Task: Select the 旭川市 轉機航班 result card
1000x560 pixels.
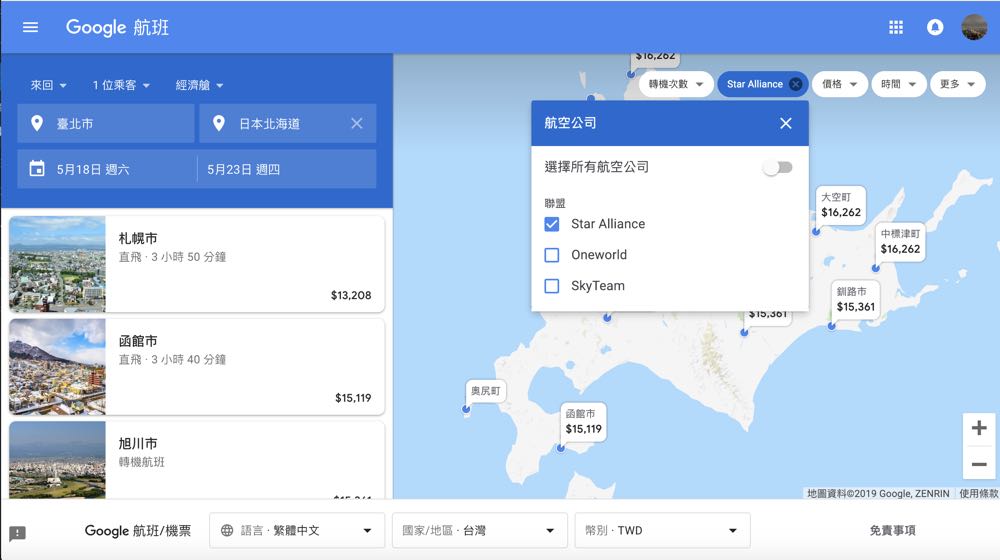Action: (196, 460)
